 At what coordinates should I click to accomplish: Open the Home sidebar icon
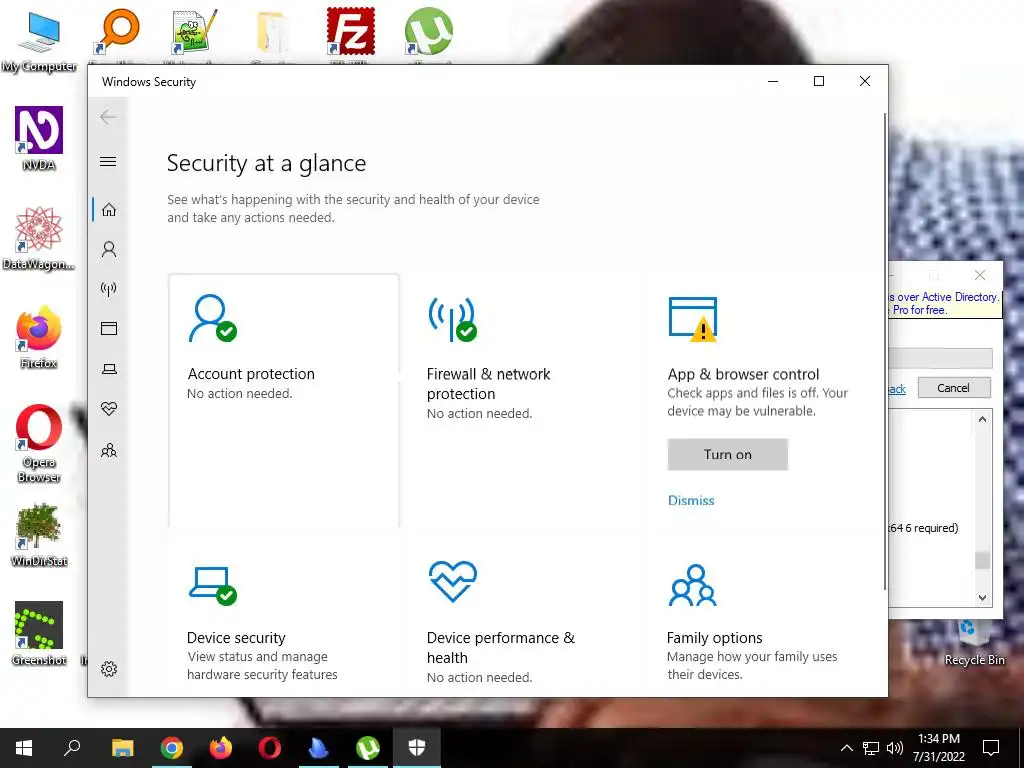(x=109, y=210)
